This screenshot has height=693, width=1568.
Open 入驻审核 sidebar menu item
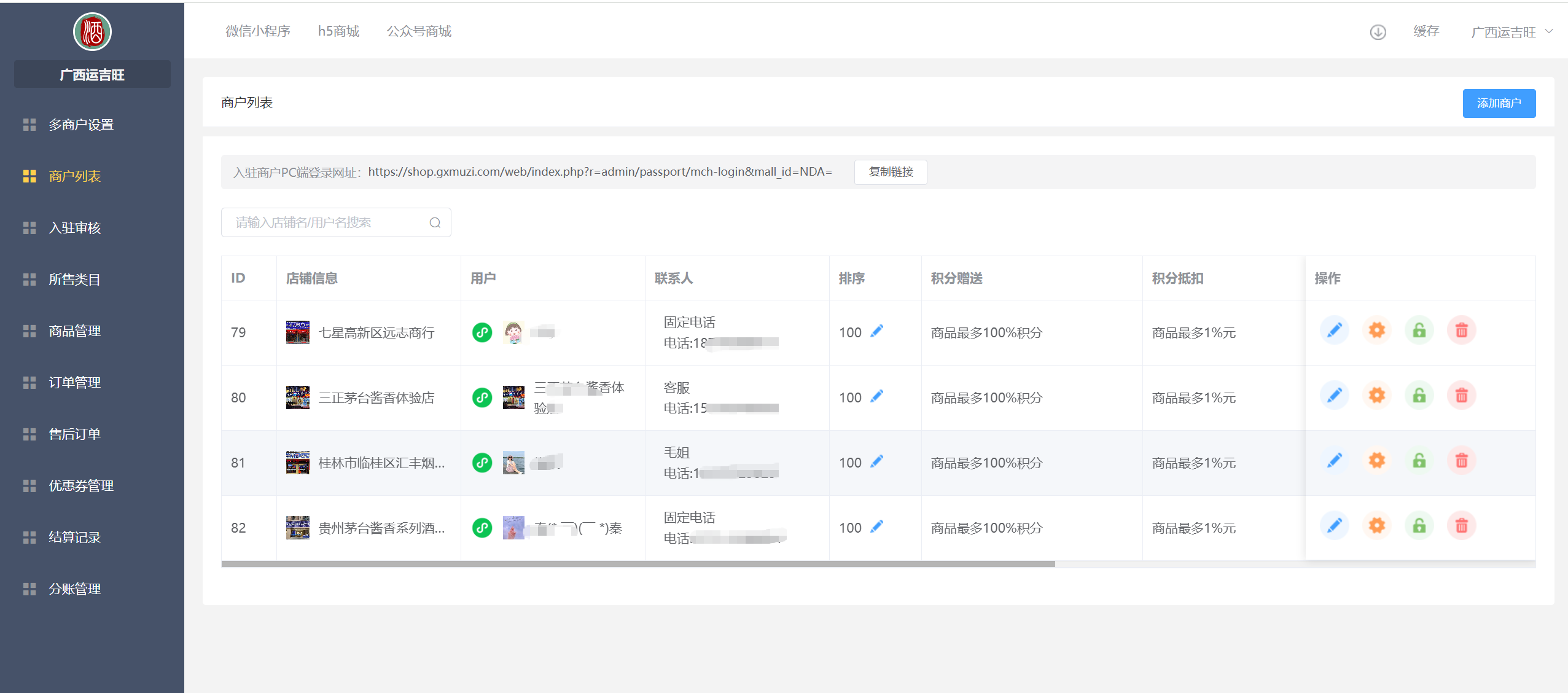coord(74,228)
